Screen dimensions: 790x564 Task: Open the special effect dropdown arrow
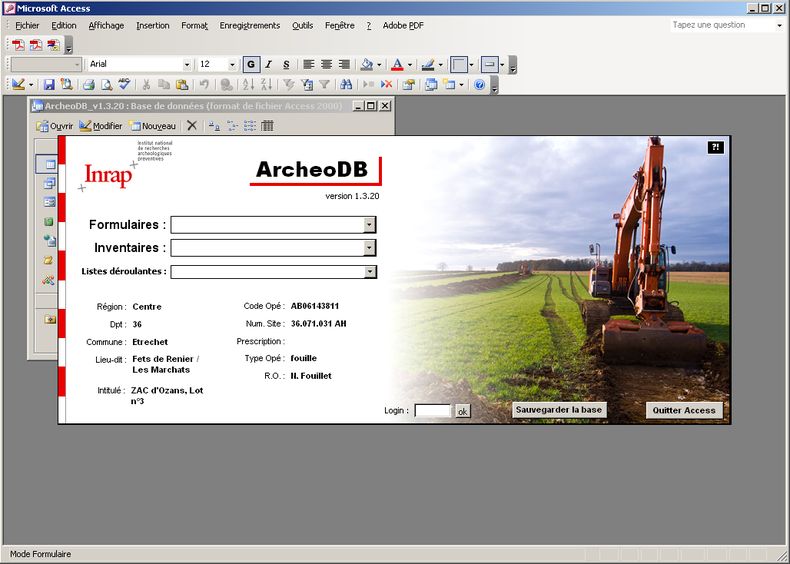click(x=502, y=65)
